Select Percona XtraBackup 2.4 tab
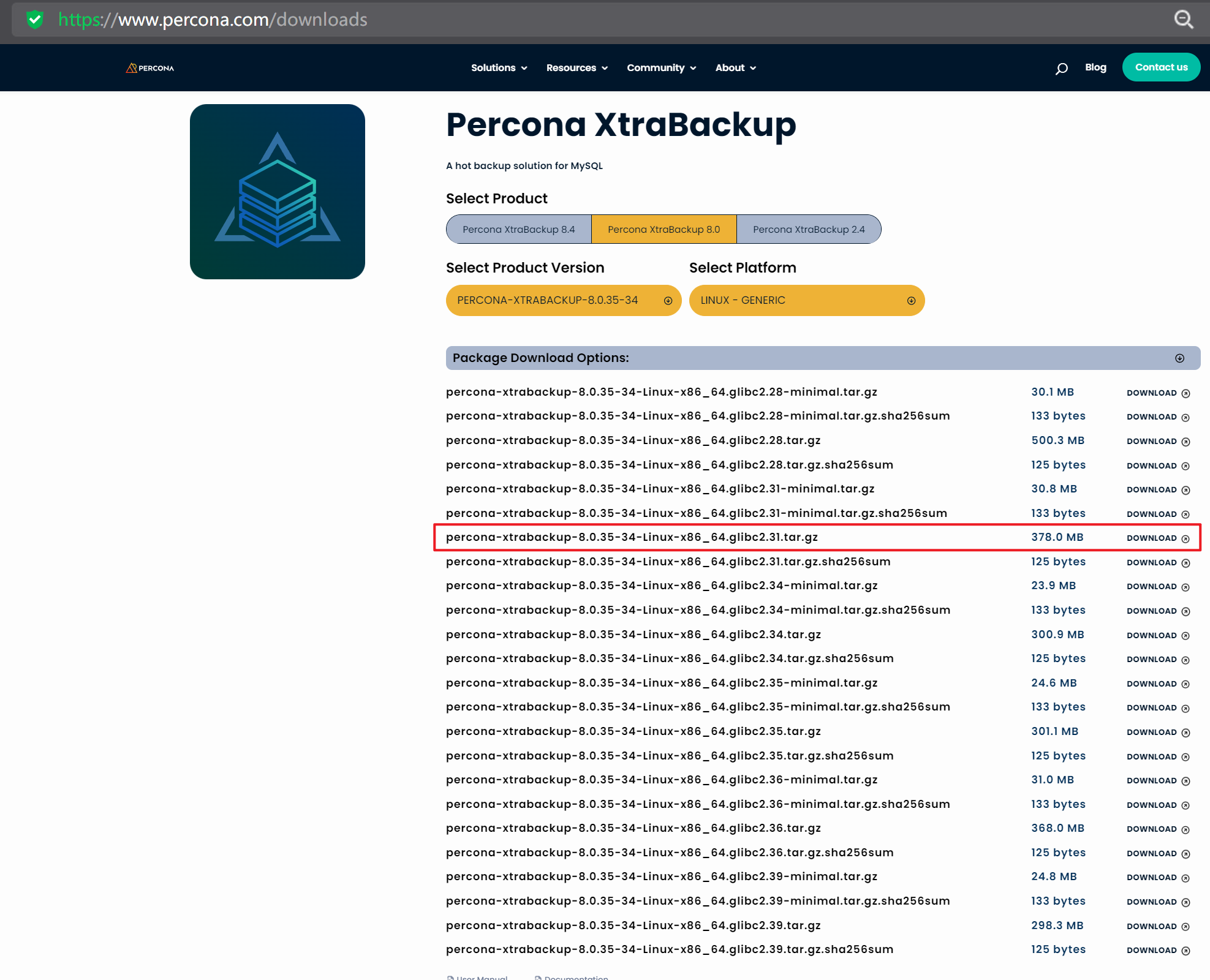Screen dimensions: 1210x980 pyautogui.click(x=809, y=229)
